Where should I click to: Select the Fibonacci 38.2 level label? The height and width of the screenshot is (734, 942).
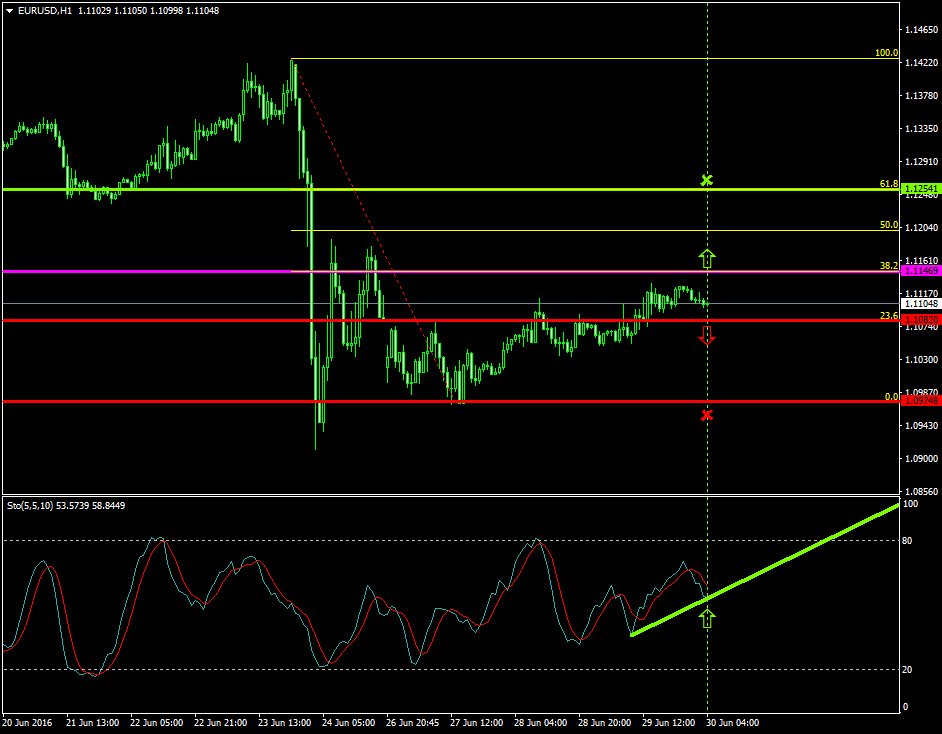[888, 266]
